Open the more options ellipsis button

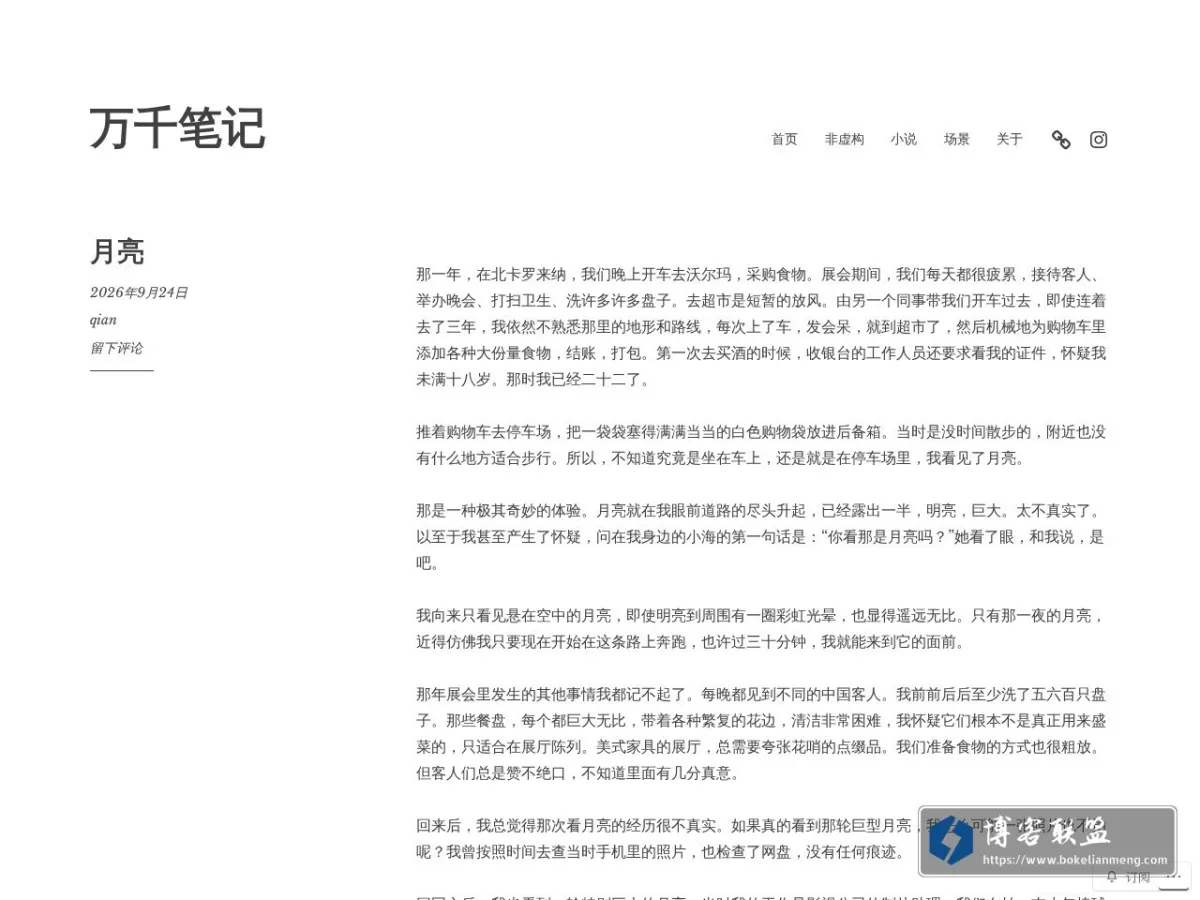pyautogui.click(x=1174, y=876)
